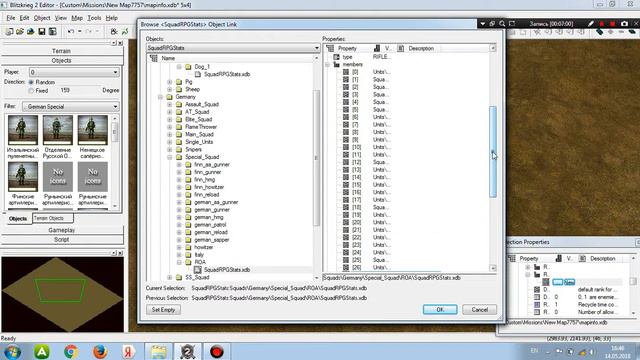Click the recorder camera snapshot icon
Screen dimensions: 640x360
click(x=624, y=24)
